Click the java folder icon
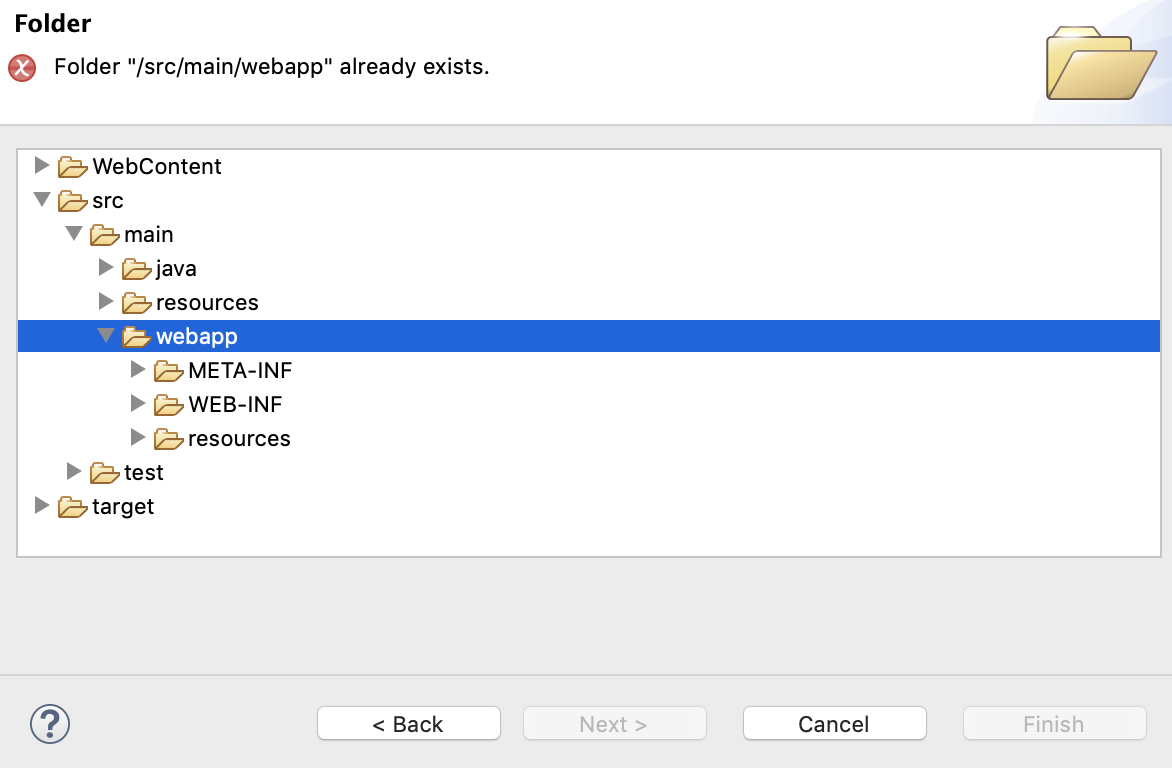This screenshot has width=1172, height=768. [137, 269]
